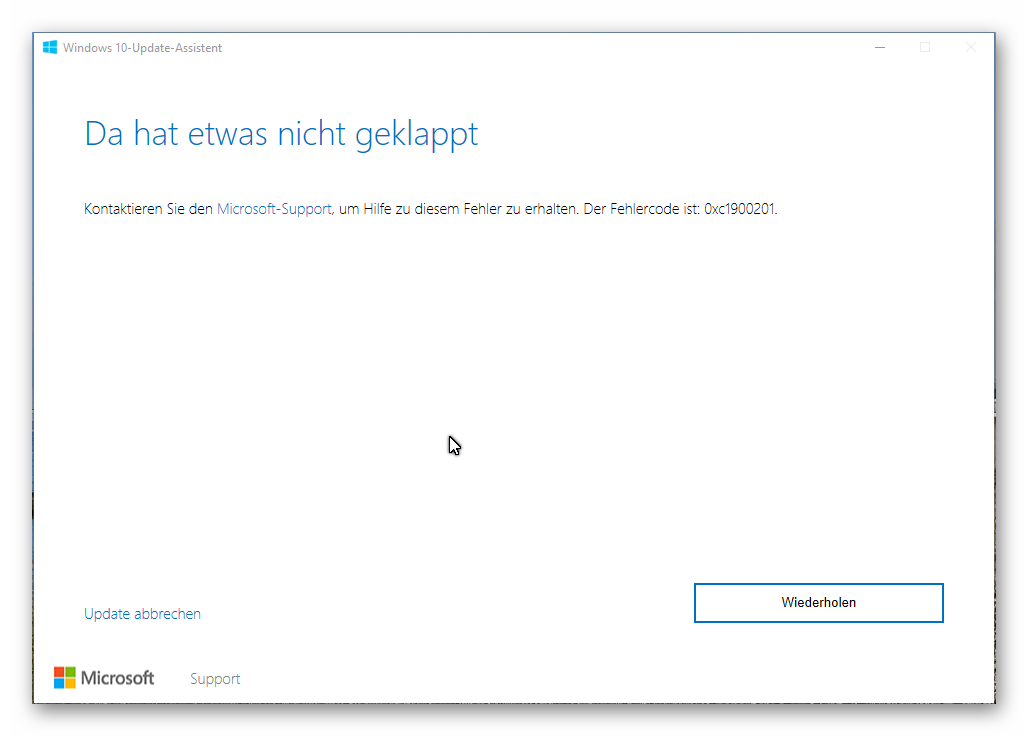Viewport: 1028px width, 736px height.
Task: Click the error code 0xc1900201
Action: click(740, 209)
